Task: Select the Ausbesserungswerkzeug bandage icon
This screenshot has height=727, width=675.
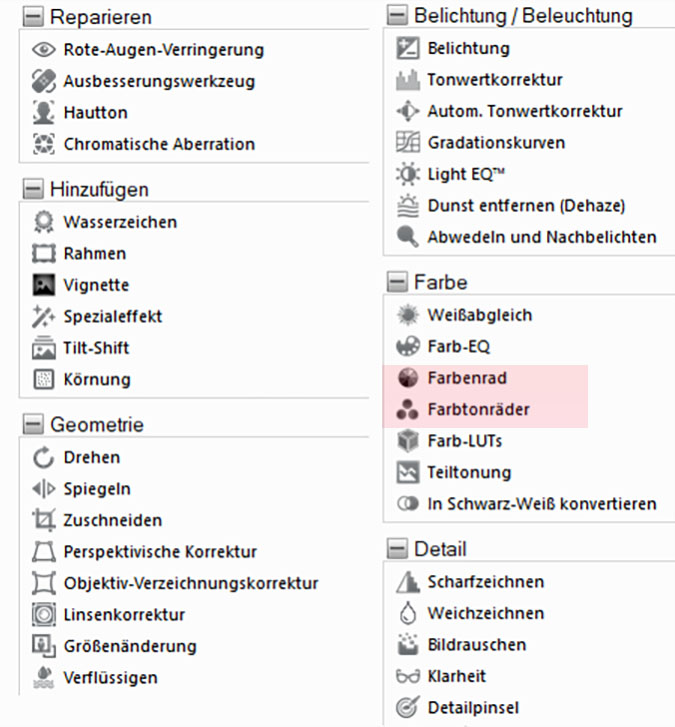Action: (x=43, y=81)
